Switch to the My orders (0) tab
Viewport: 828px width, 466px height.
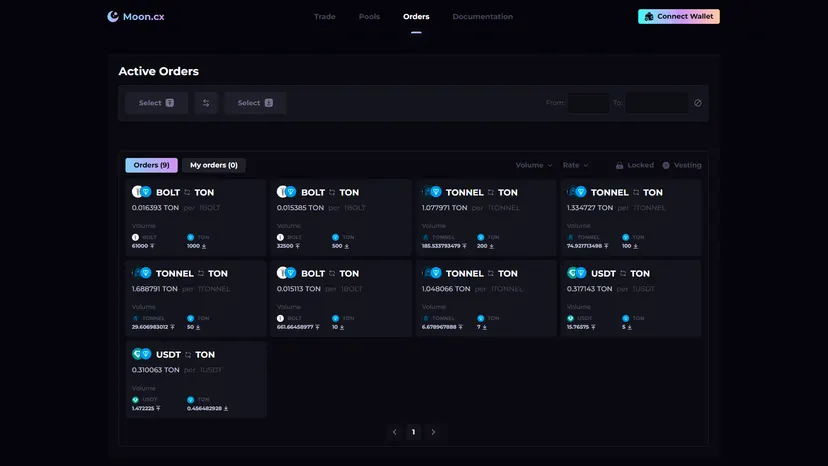point(214,165)
